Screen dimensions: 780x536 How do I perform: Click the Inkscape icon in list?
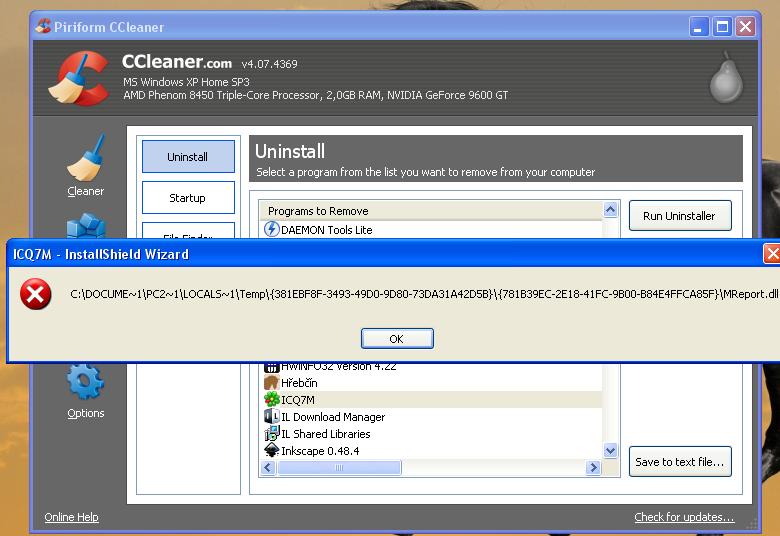pos(271,450)
